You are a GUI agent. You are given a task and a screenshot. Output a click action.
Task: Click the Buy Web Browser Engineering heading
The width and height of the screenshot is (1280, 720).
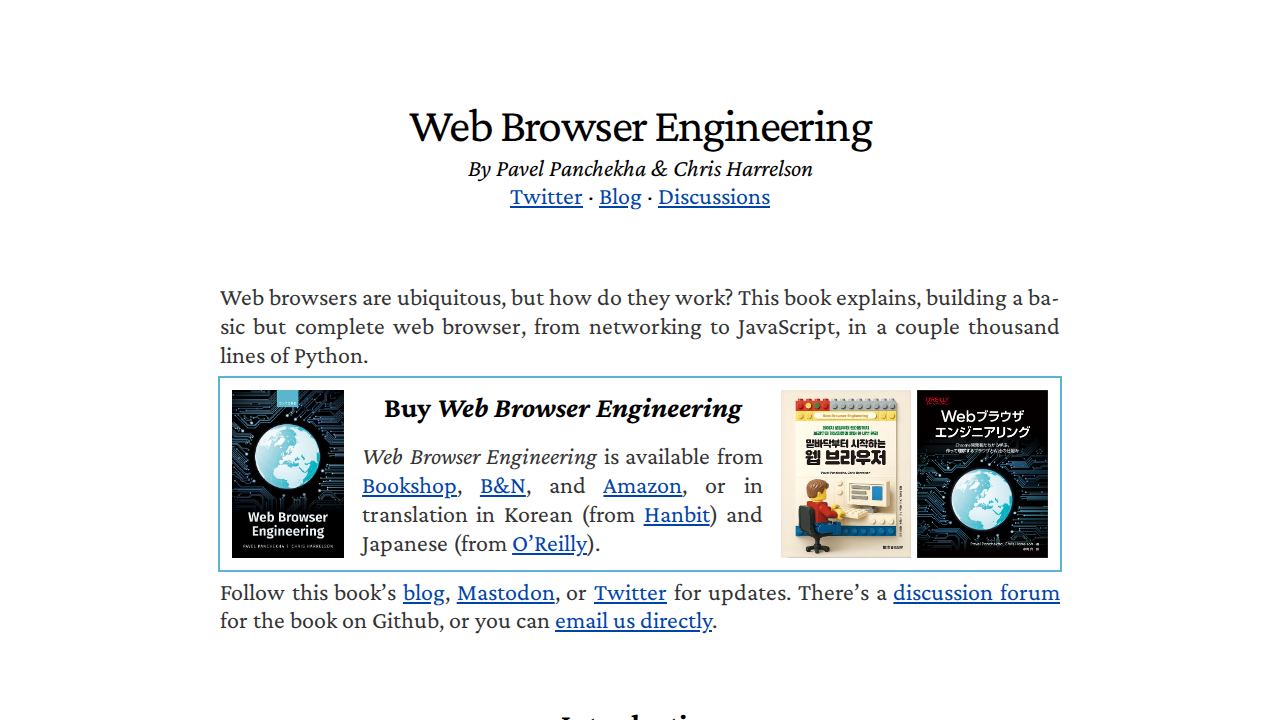click(x=563, y=408)
